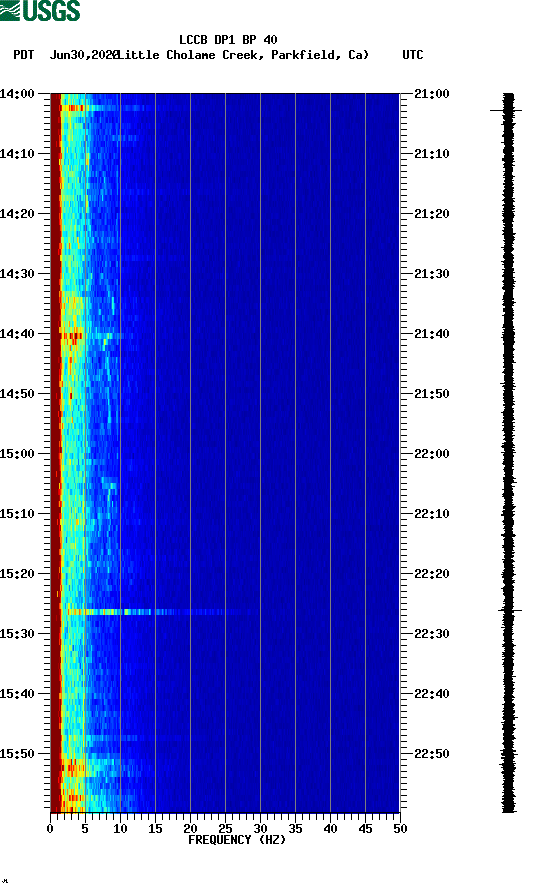Click the 21:00 UTC time label
The width and height of the screenshot is (552, 892).
[x=432, y=94]
